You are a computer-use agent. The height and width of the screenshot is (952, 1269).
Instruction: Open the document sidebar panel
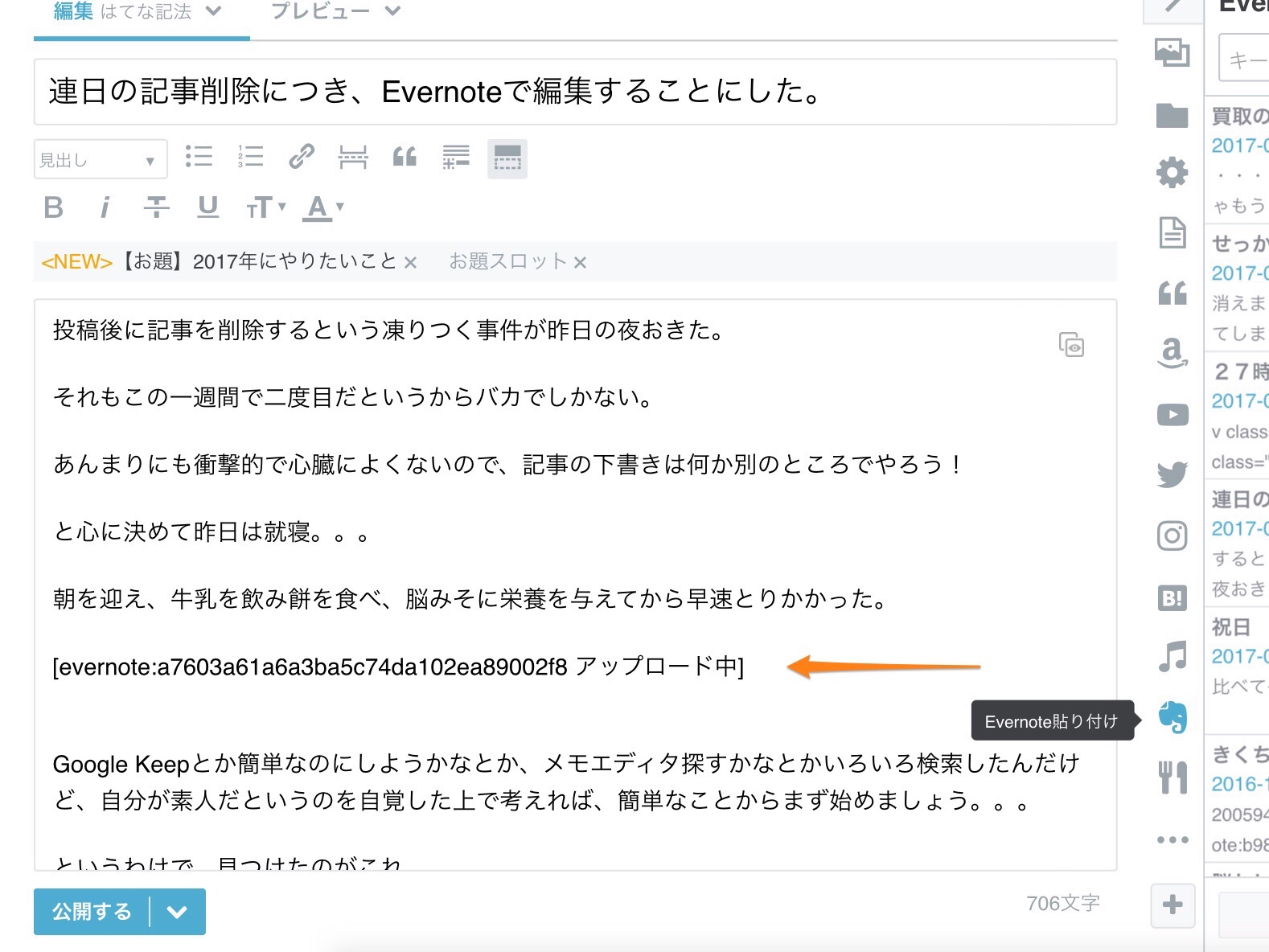click(x=1172, y=232)
